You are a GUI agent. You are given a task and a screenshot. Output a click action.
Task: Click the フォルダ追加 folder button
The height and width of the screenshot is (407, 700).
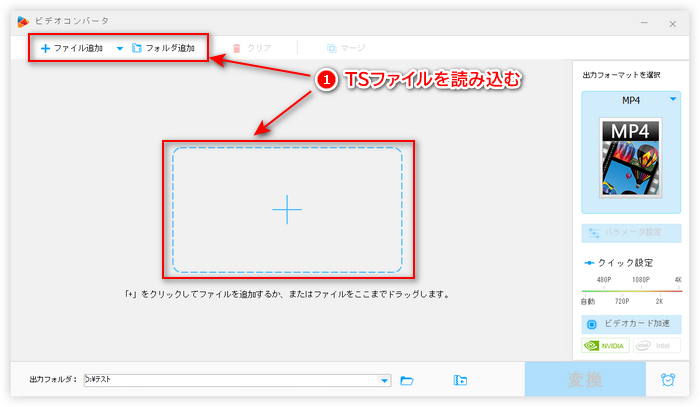pos(163,48)
